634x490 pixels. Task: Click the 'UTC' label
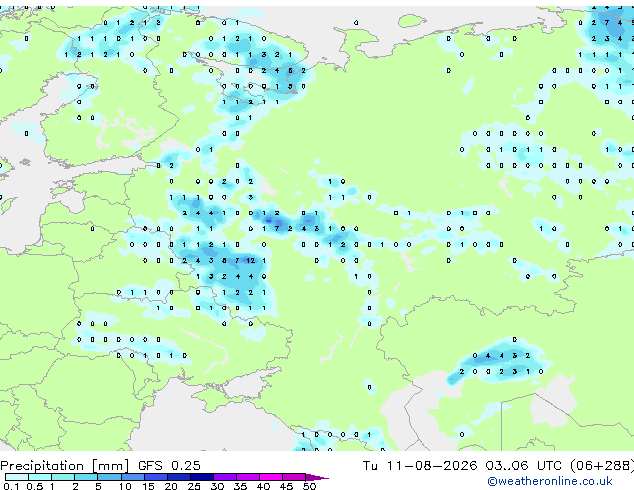549,466
